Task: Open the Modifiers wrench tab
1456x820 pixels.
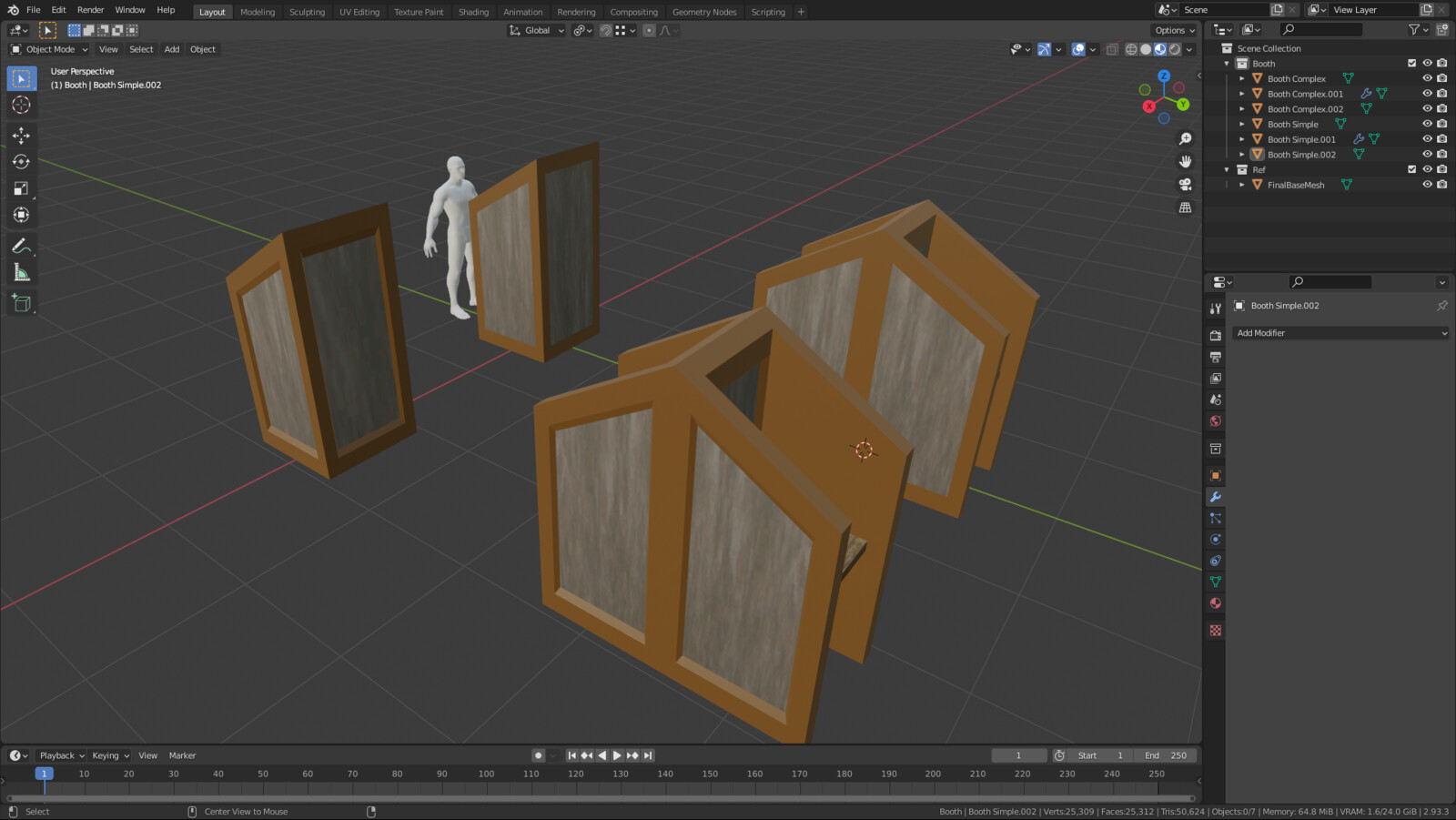Action: point(1216,497)
